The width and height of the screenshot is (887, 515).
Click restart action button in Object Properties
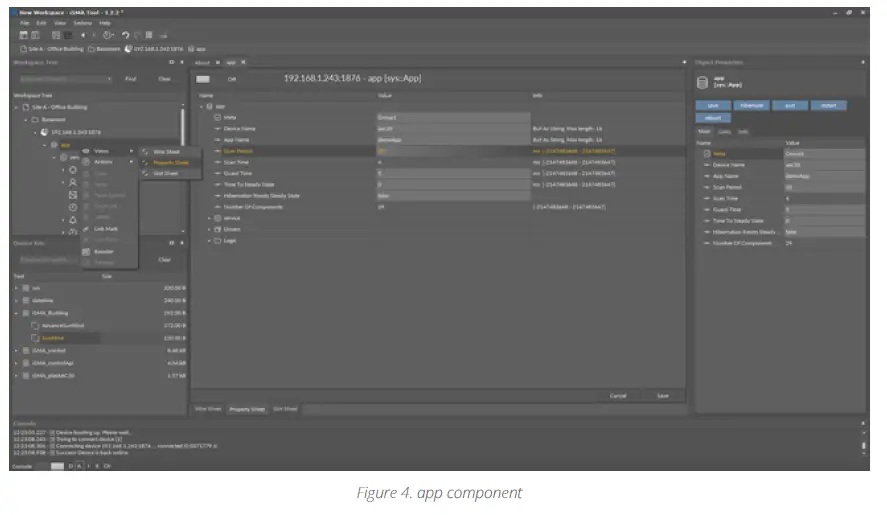[x=828, y=105]
